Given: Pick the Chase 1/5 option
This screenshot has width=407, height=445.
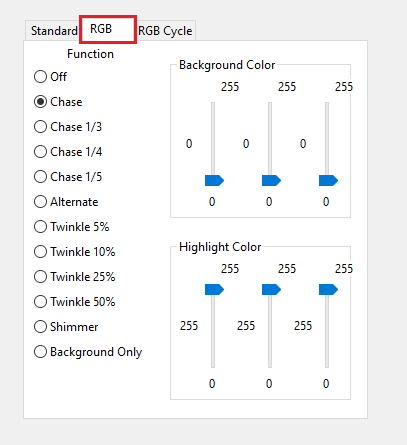Looking at the screenshot, I should click(x=68, y=177).
